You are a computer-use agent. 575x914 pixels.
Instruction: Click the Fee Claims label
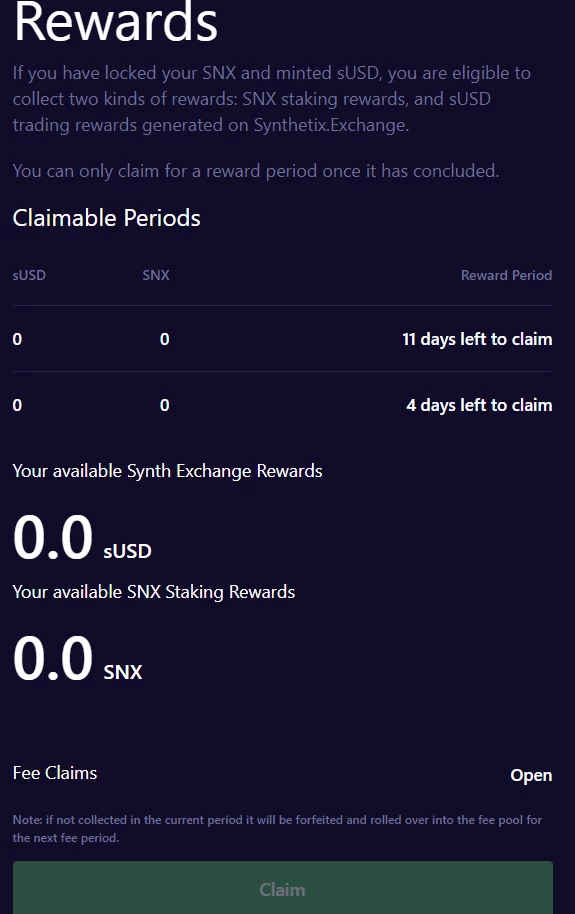coord(55,773)
